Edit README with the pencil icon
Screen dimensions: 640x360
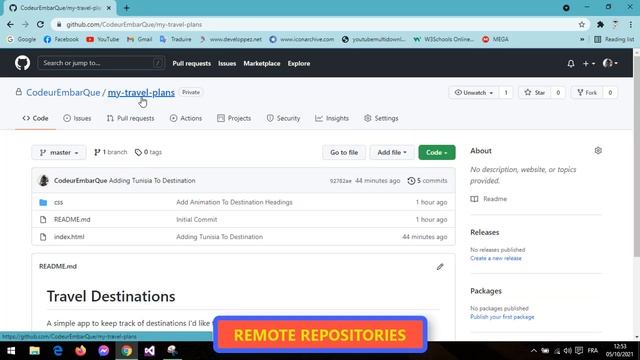(440, 267)
